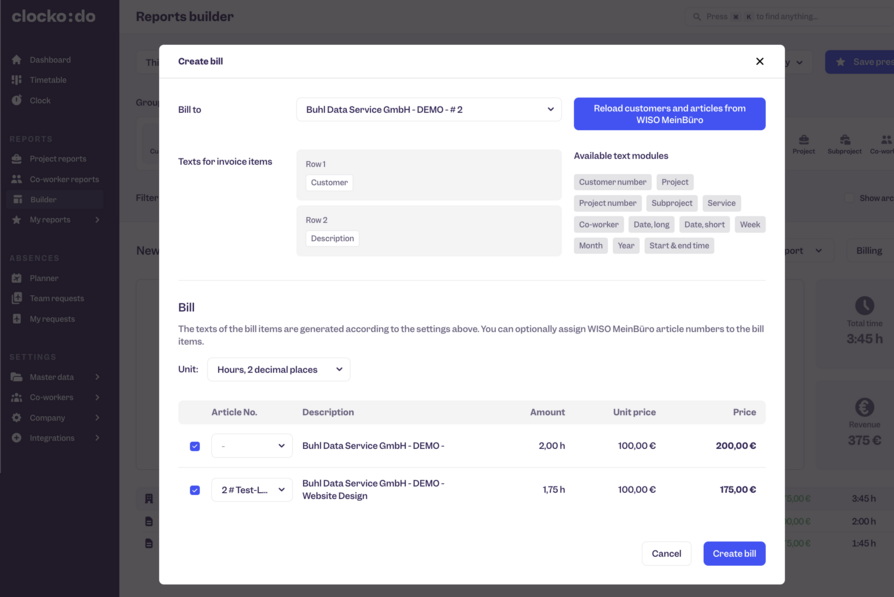
Task: Expand Master data submenu chevron
Action: (x=97, y=377)
